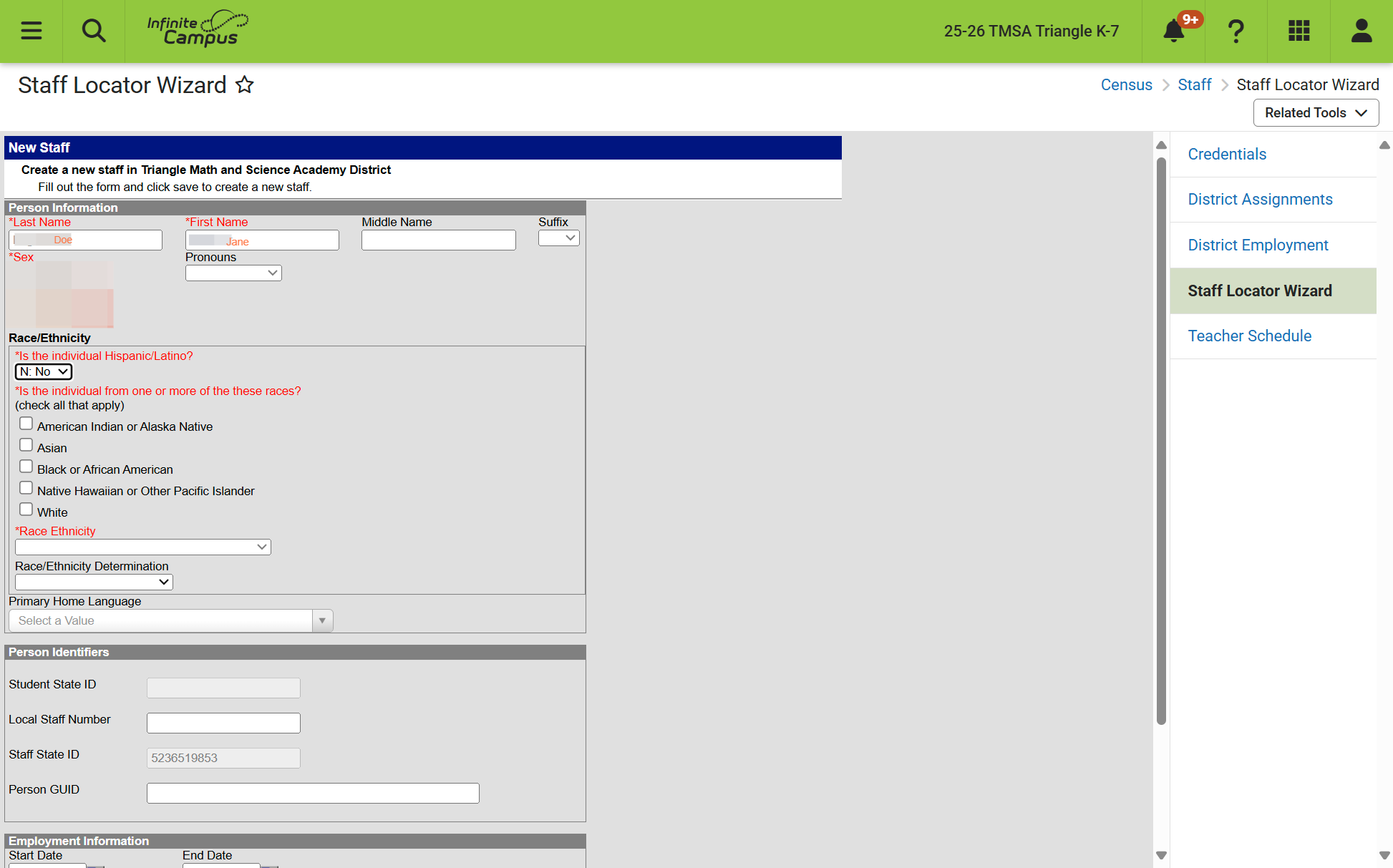The height and width of the screenshot is (868, 1393).
Task: Open the hamburger main menu
Action: click(31, 31)
